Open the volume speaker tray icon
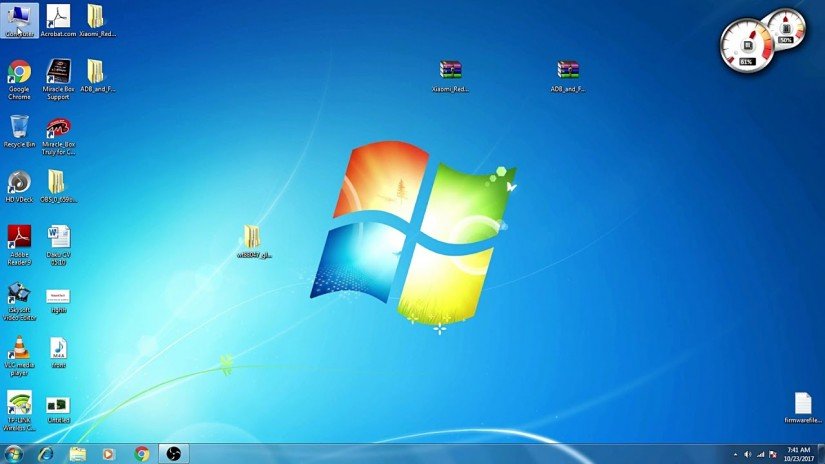Screen dimensions: 825x464 [x=748, y=455]
